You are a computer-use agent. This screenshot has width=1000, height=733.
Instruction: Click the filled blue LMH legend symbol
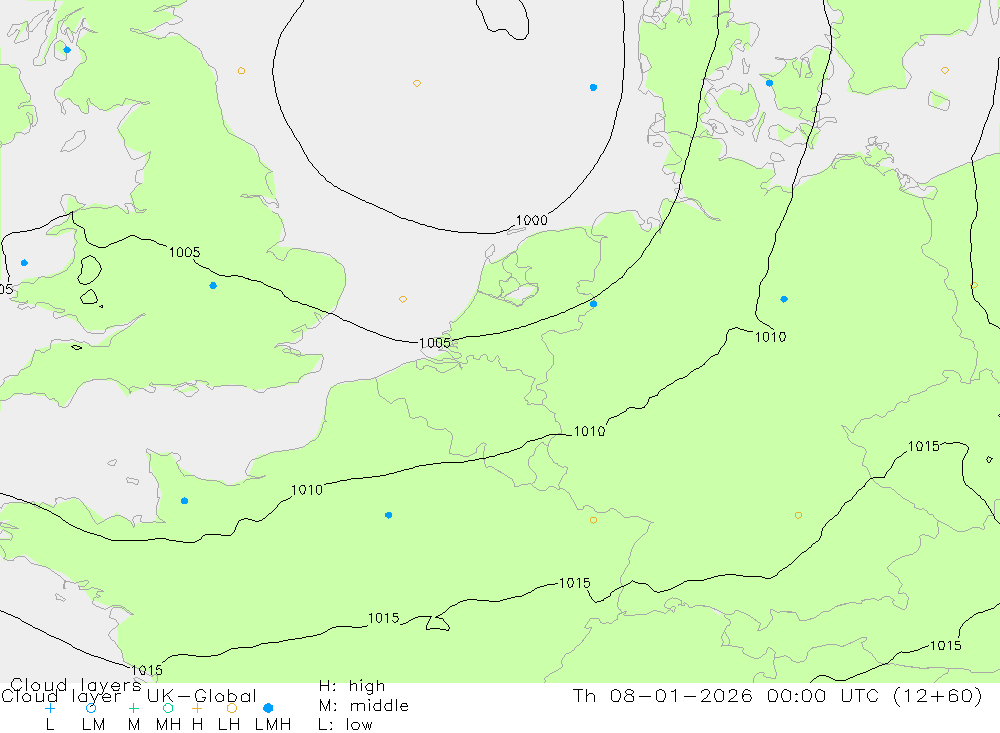268,708
